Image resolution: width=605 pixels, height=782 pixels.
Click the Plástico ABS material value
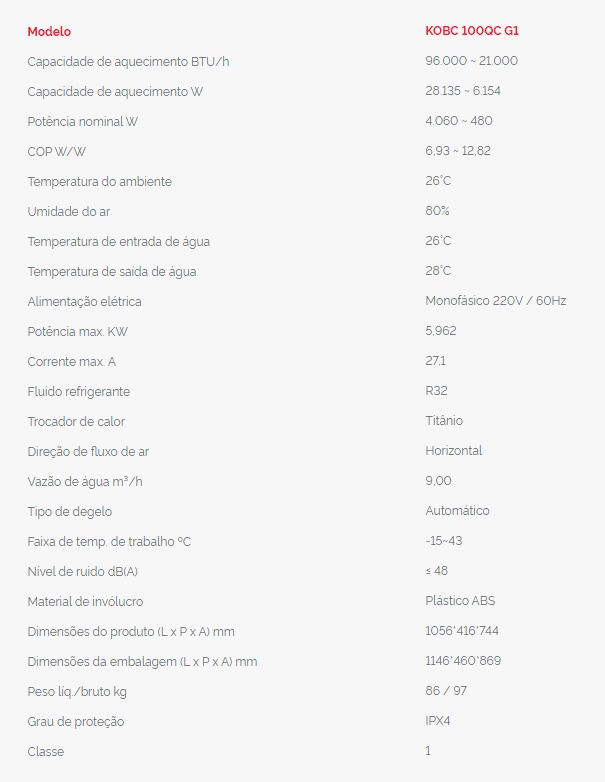click(x=460, y=601)
